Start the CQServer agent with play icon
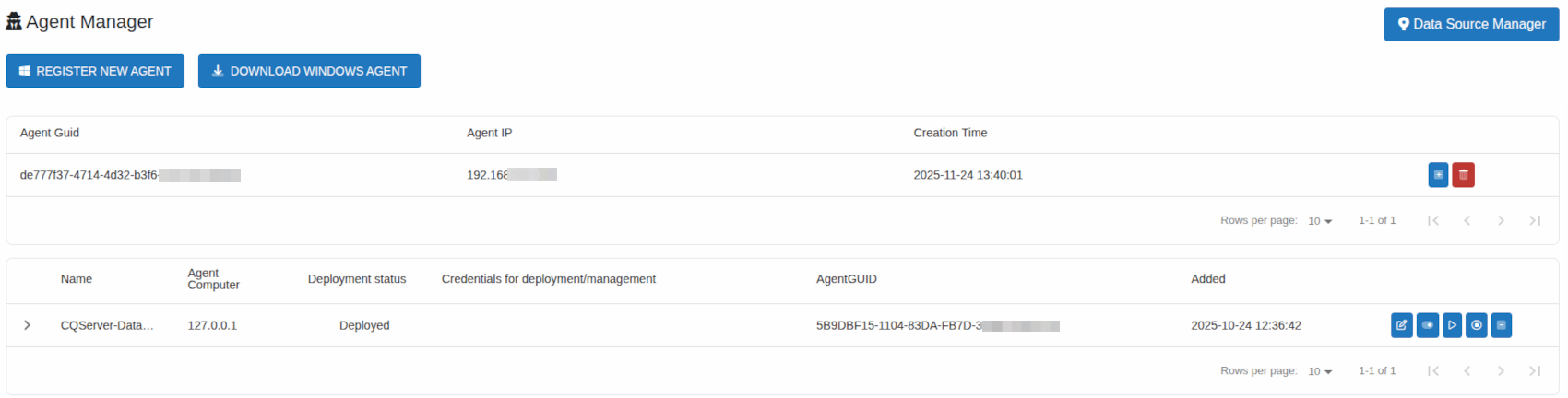This screenshot has height=398, width=1568. [1452, 325]
